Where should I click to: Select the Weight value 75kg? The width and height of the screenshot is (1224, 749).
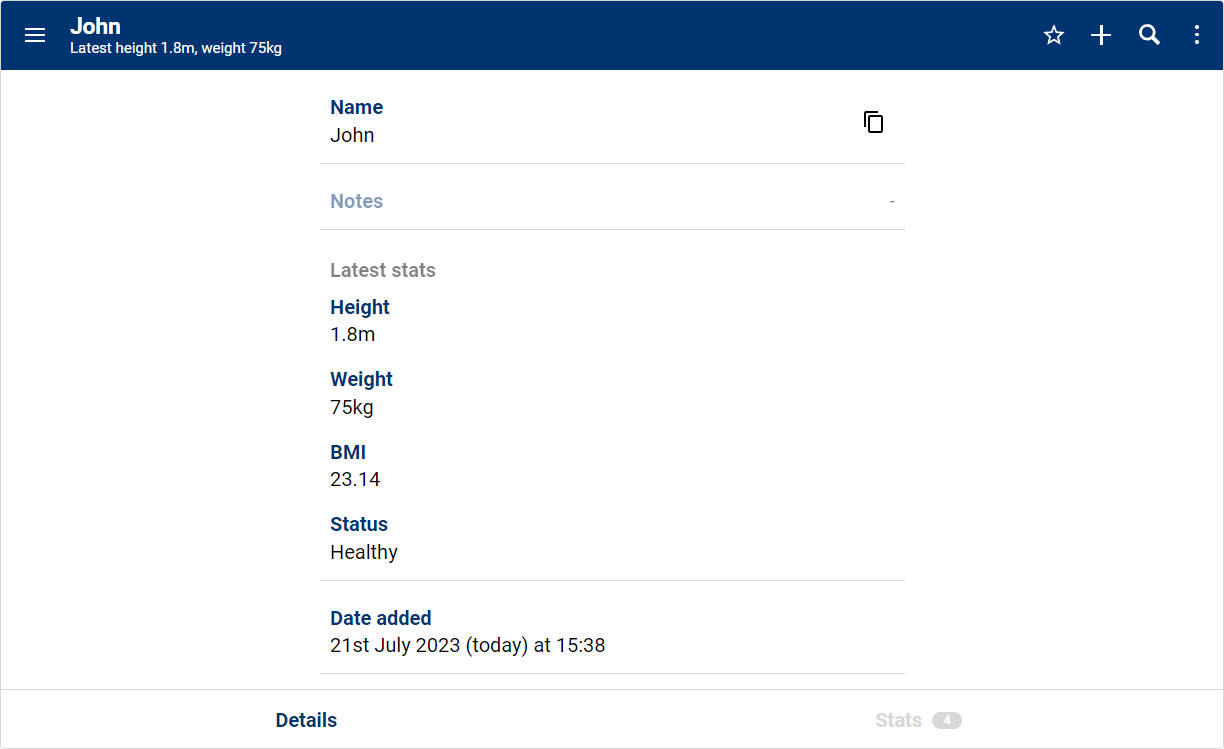click(x=351, y=407)
